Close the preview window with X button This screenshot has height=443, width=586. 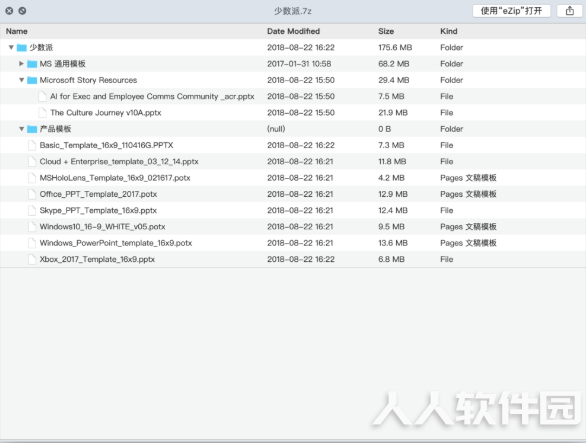[9, 11]
